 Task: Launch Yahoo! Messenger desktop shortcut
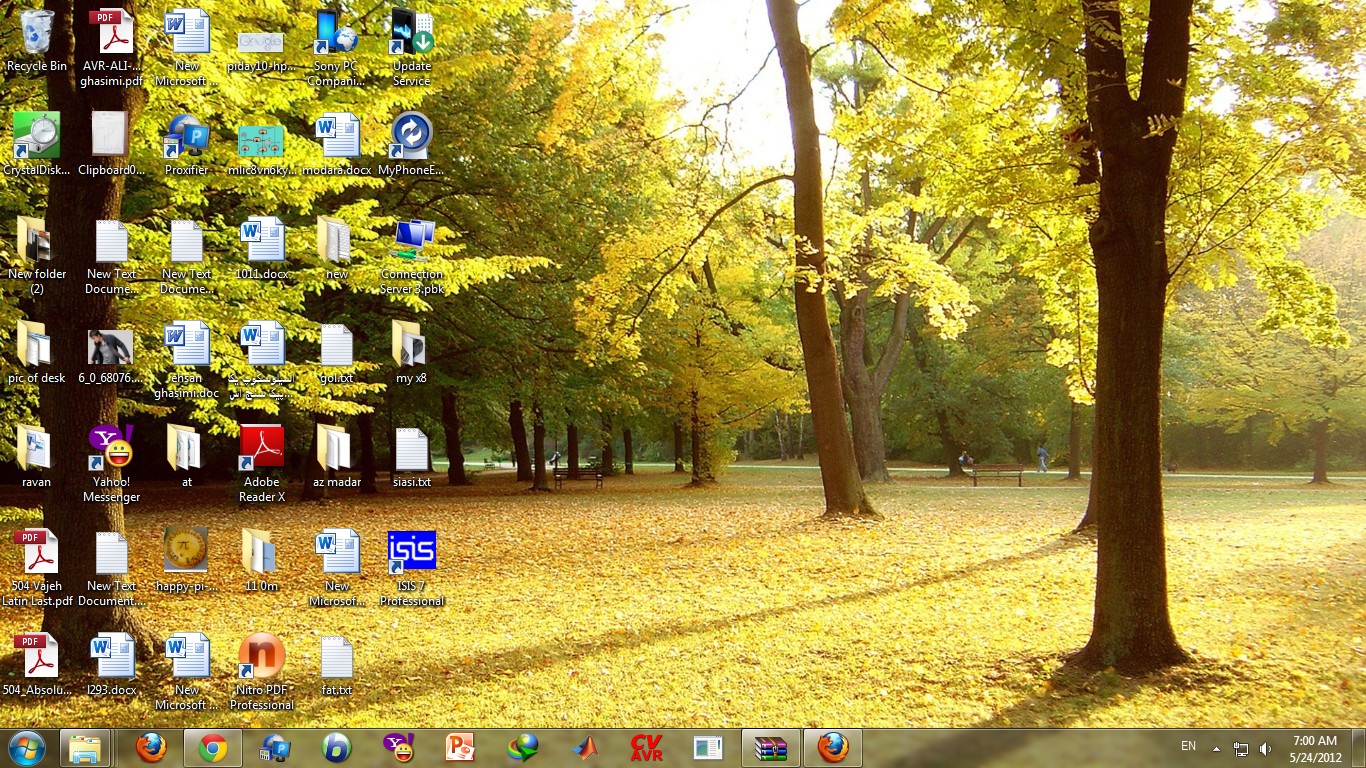pyautogui.click(x=112, y=463)
